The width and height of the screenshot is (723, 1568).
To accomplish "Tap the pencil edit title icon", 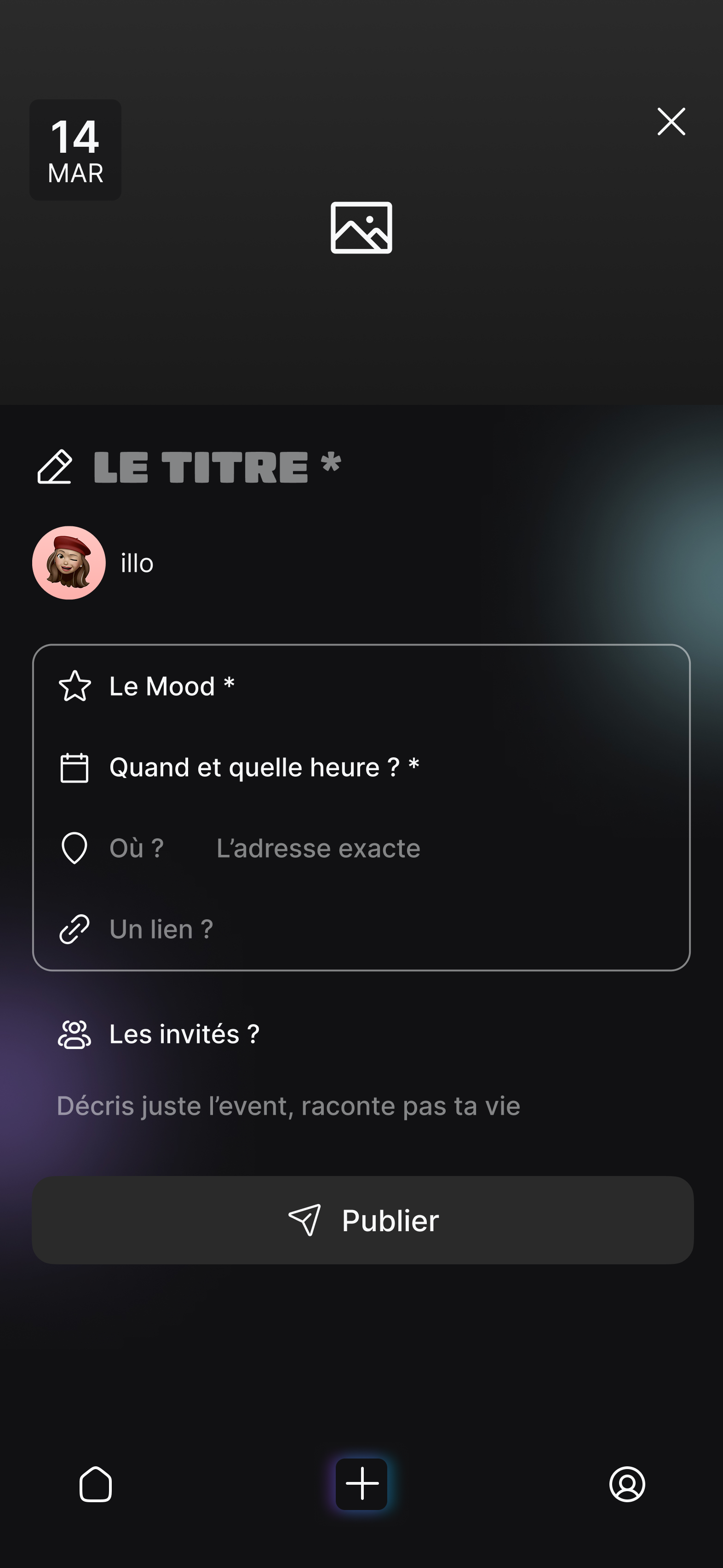I will [55, 467].
